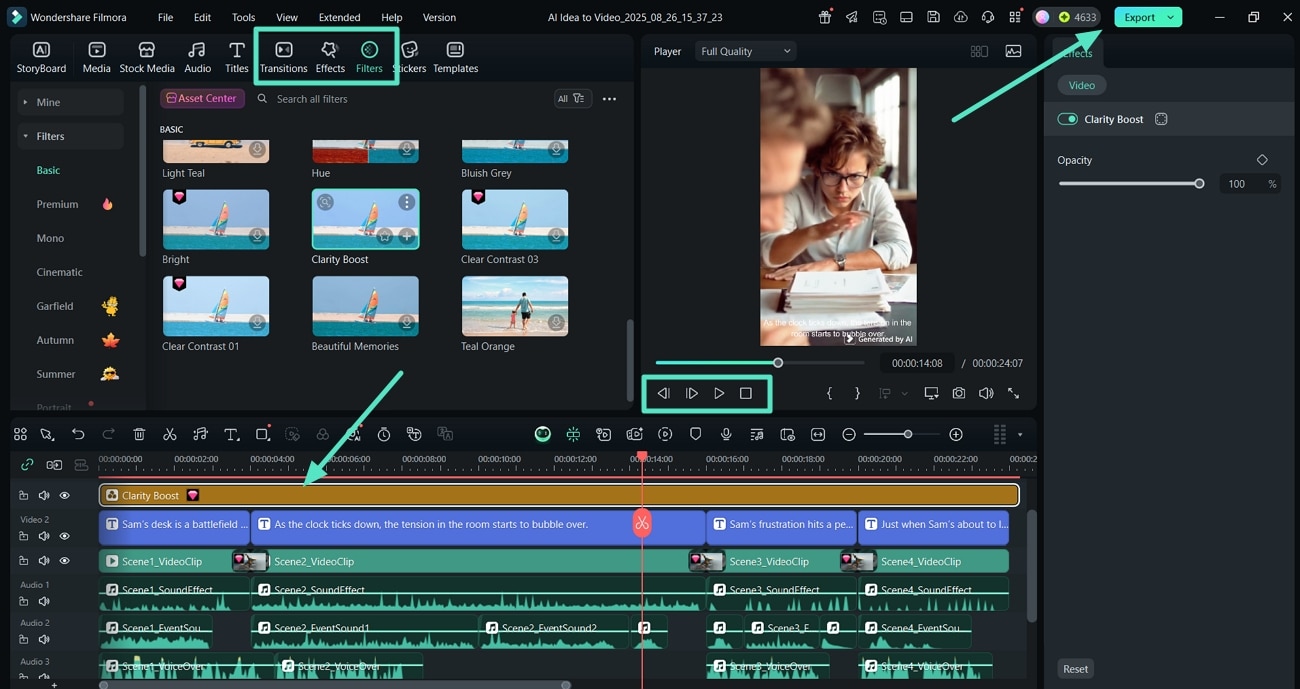Undo the last action in timeline toolbar
The width and height of the screenshot is (1300, 689).
pos(78,434)
